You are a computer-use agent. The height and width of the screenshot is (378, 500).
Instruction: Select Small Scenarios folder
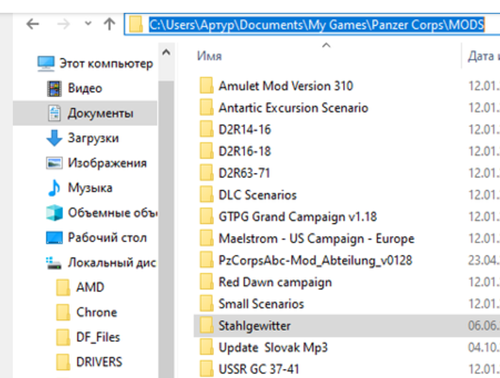[261, 304]
